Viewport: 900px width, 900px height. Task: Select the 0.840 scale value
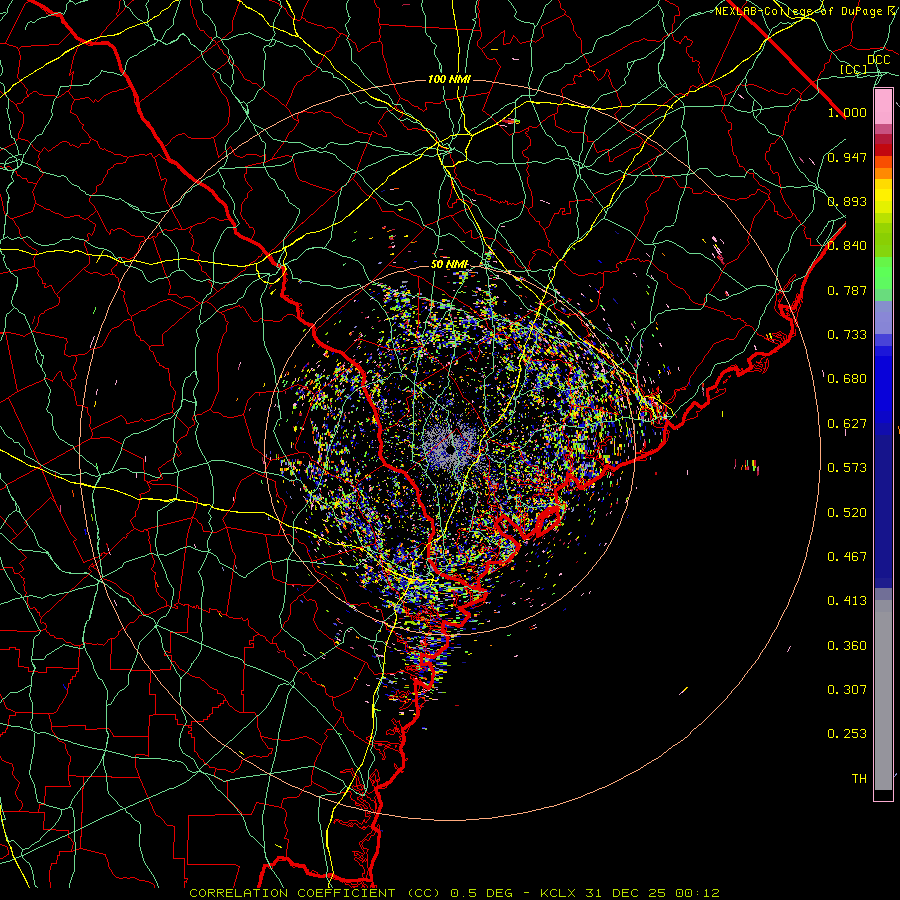coord(847,246)
